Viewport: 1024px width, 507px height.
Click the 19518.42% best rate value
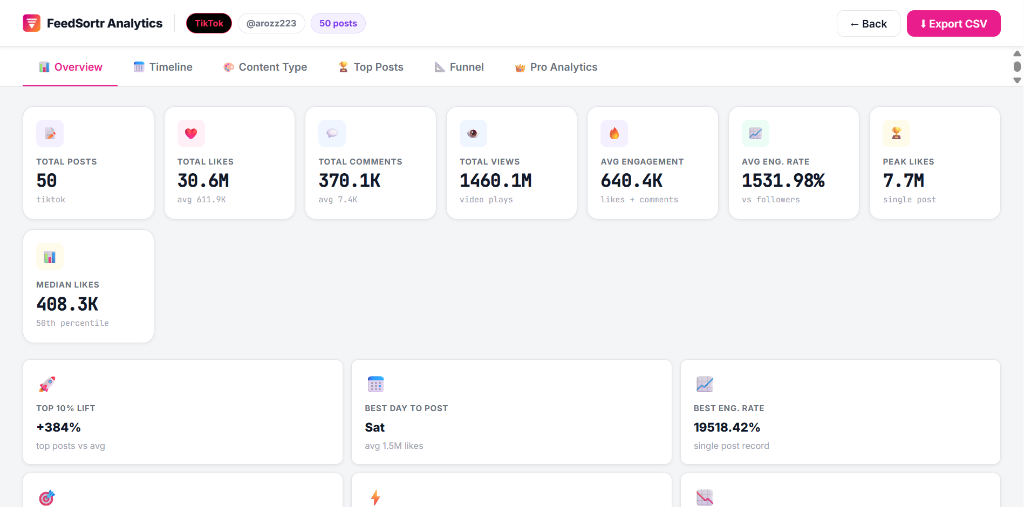point(727,427)
